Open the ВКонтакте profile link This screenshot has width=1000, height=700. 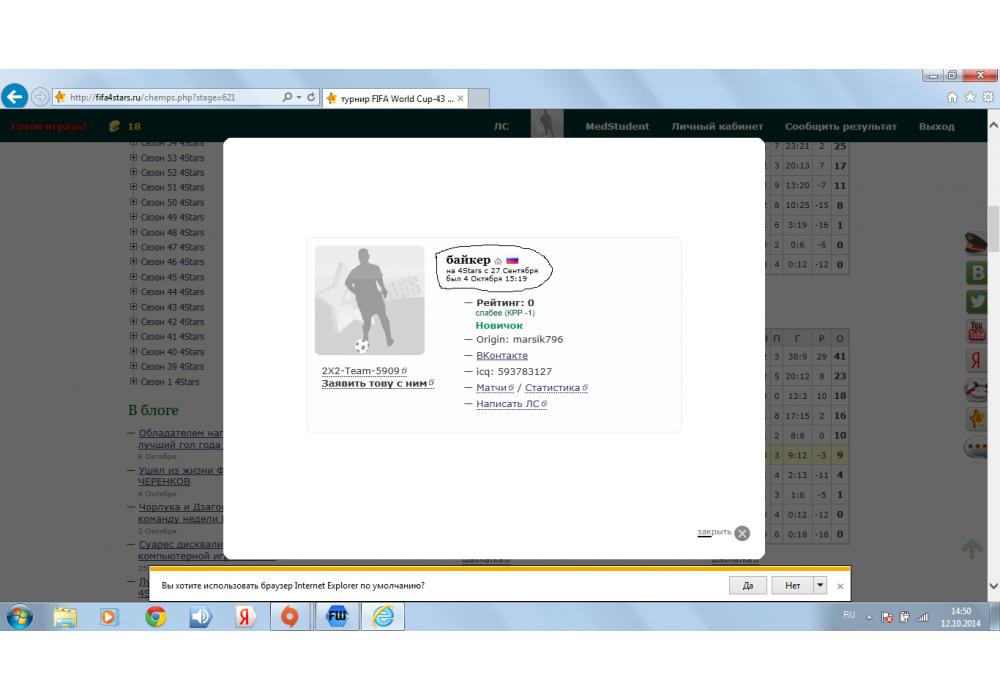[502, 356]
